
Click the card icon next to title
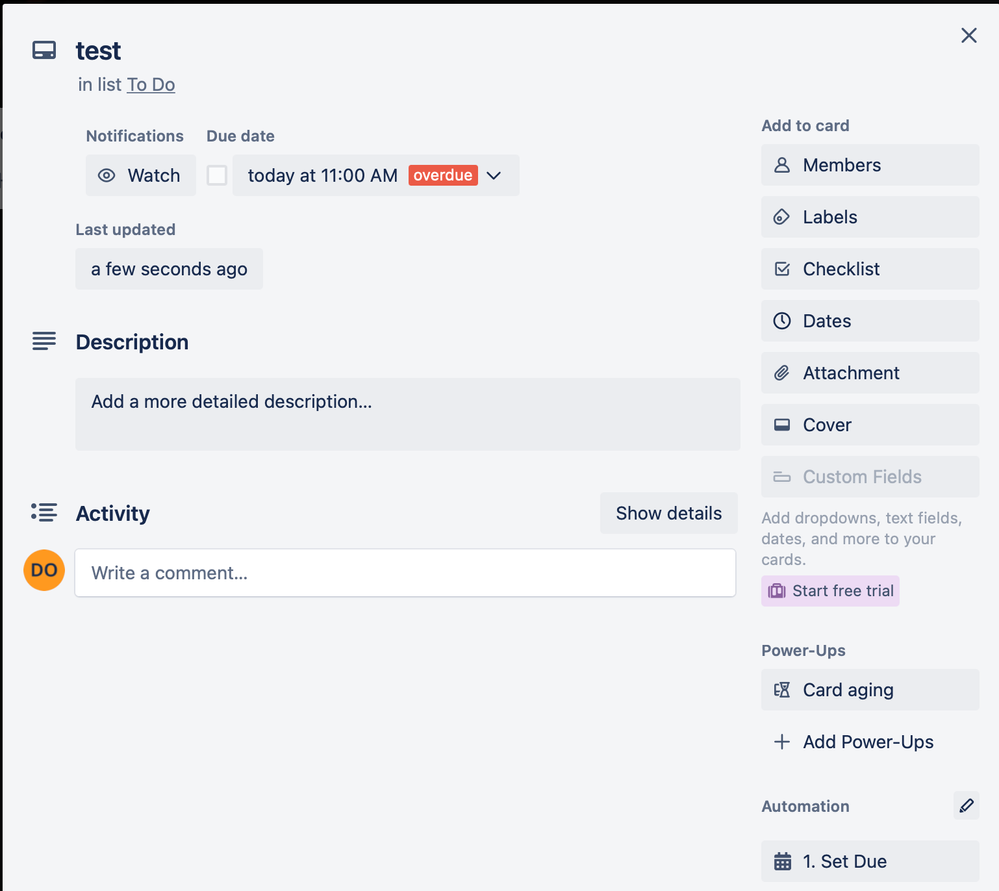pos(44,50)
